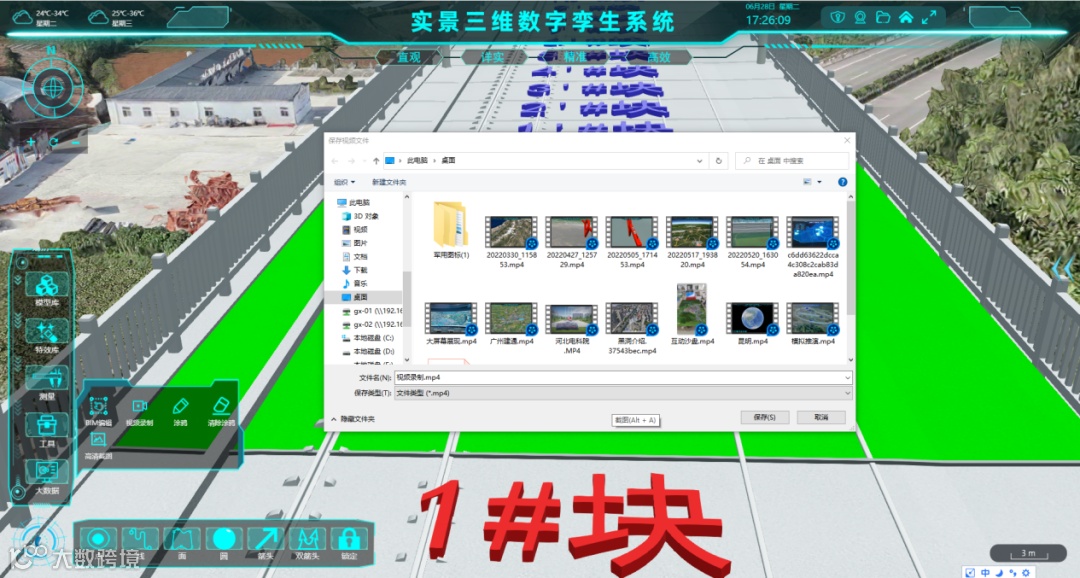The width and height of the screenshot is (1080, 578).
Task: Switch to the 直观 tab
Action: [409, 57]
